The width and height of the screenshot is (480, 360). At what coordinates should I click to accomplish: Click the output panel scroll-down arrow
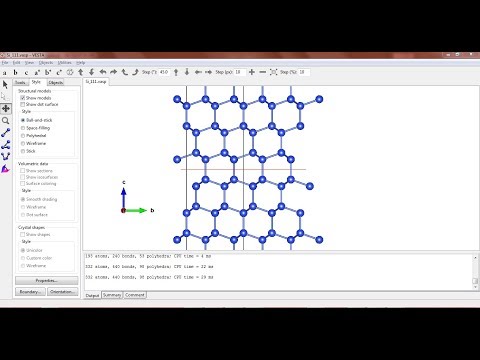pyautogui.click(x=475, y=287)
